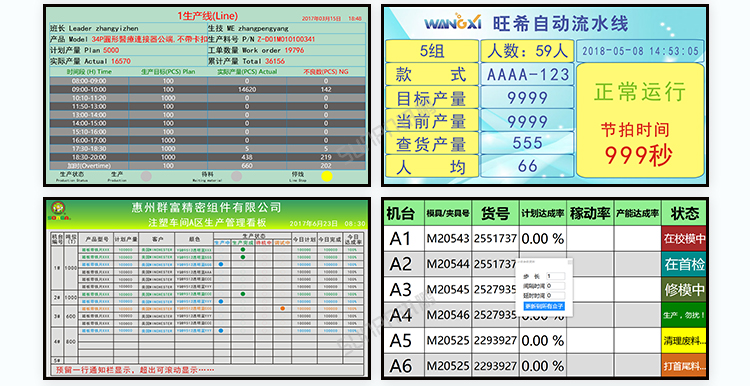Click the yellow 清理废料 status cell
Screen dimensions: 750x386
tap(684, 341)
